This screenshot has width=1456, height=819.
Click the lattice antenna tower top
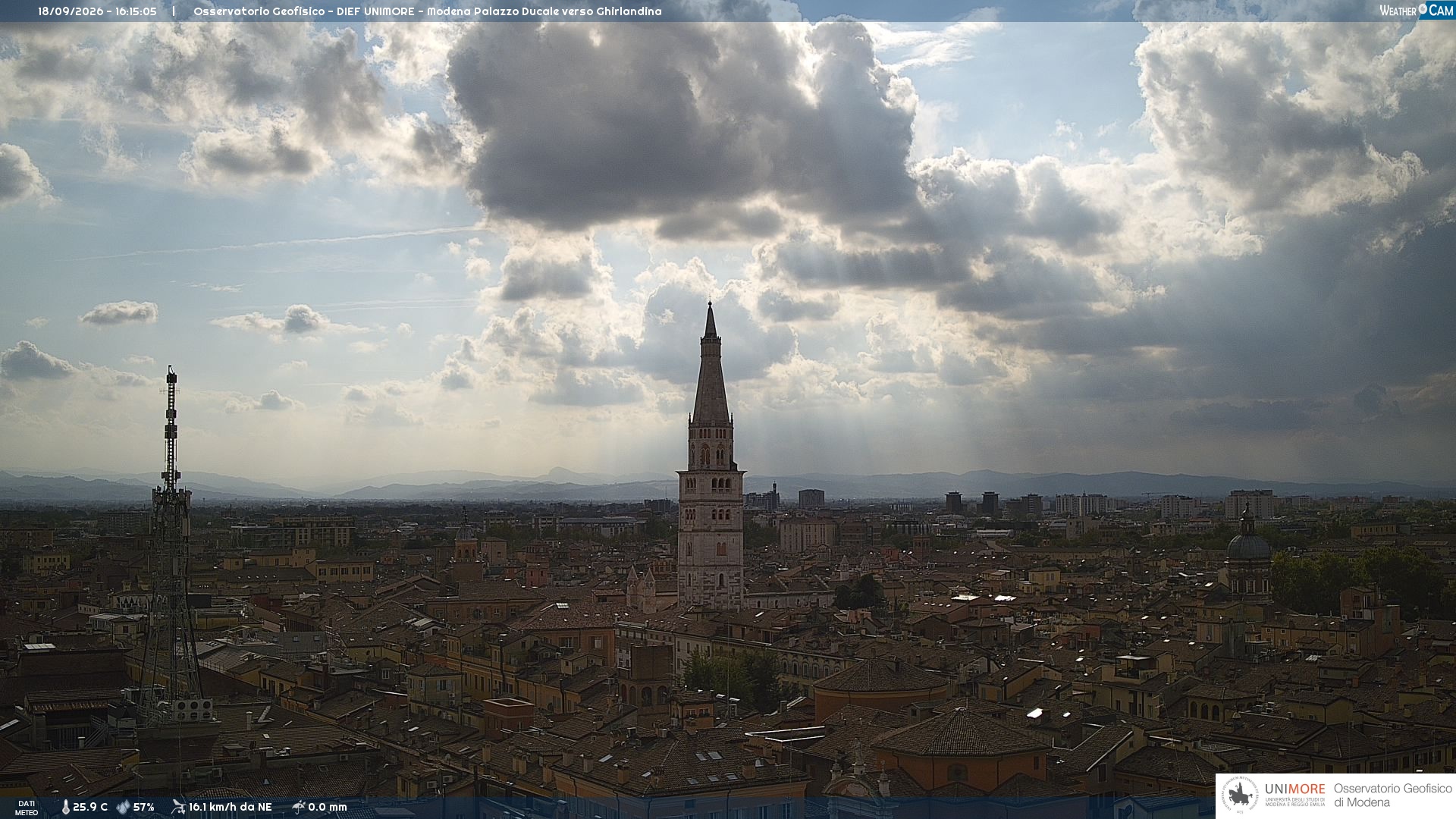(x=171, y=394)
